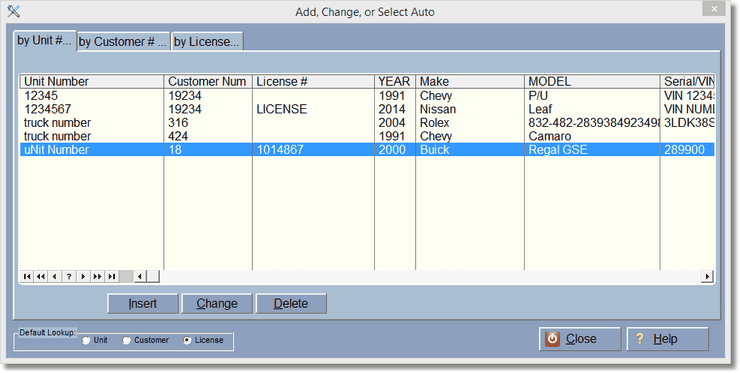Jump to last record navigation button

point(112,276)
